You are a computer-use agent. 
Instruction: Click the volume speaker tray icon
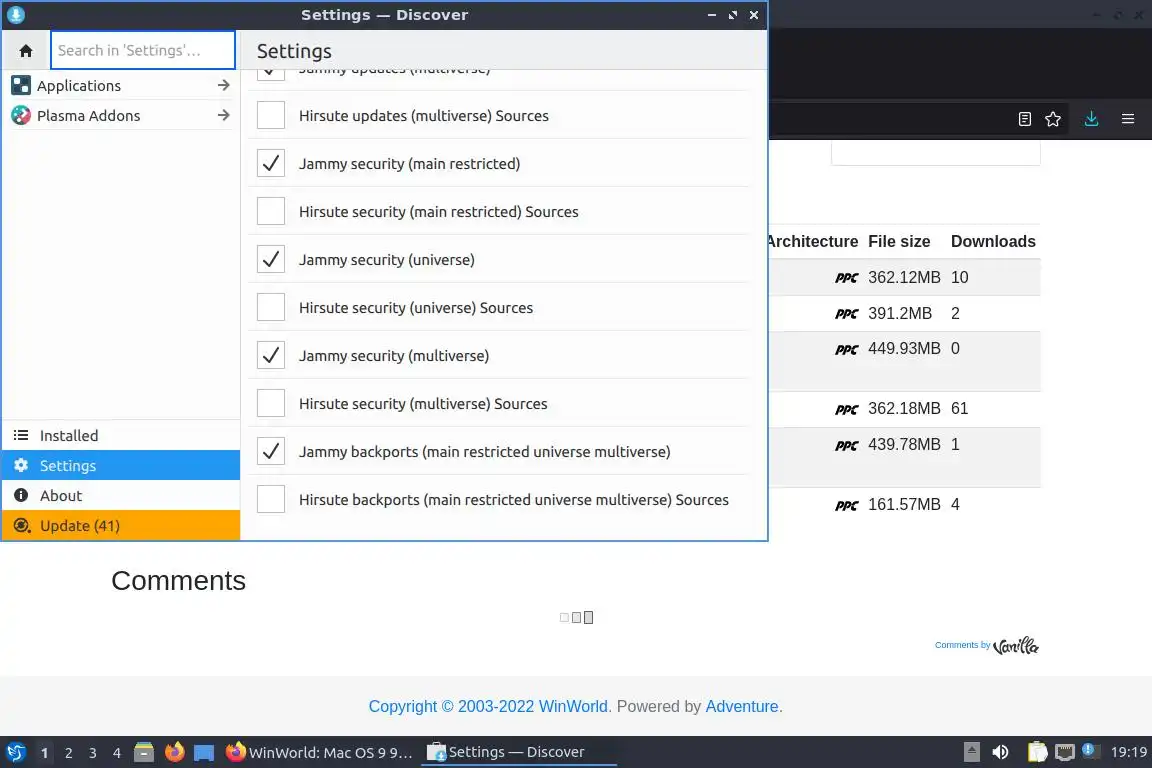point(1000,752)
